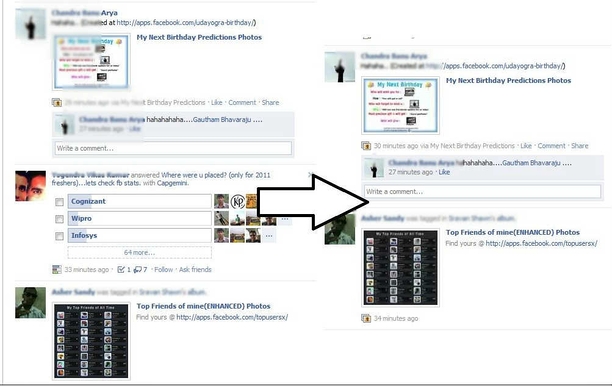Click the KP logo voter avatar beside Cognizant
Image resolution: width=612 pixels, height=386 pixels.
(237, 201)
